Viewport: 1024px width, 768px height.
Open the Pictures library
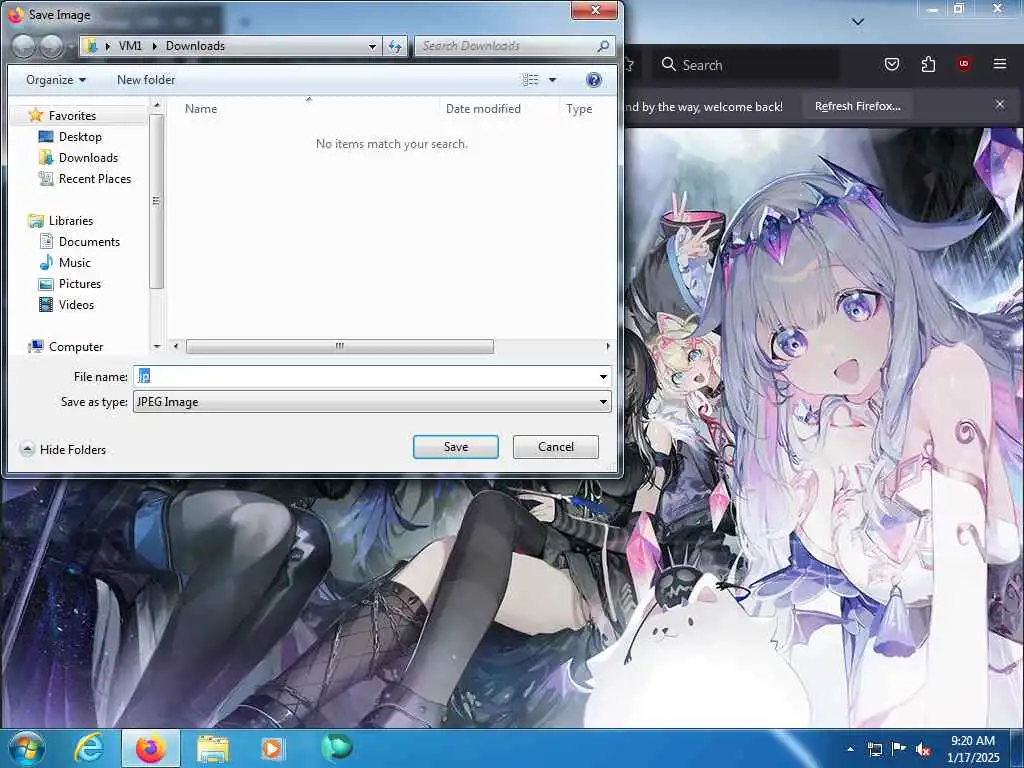coord(80,283)
